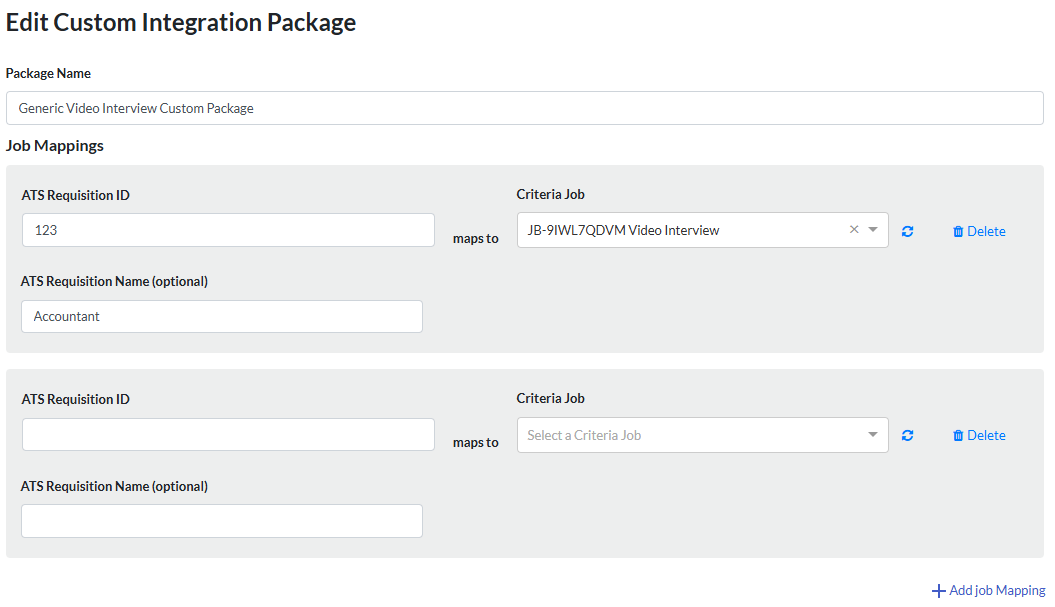The height and width of the screenshot is (607, 1055).
Task: Click the ATS Requisition ID field containing 123
Action: click(x=228, y=230)
